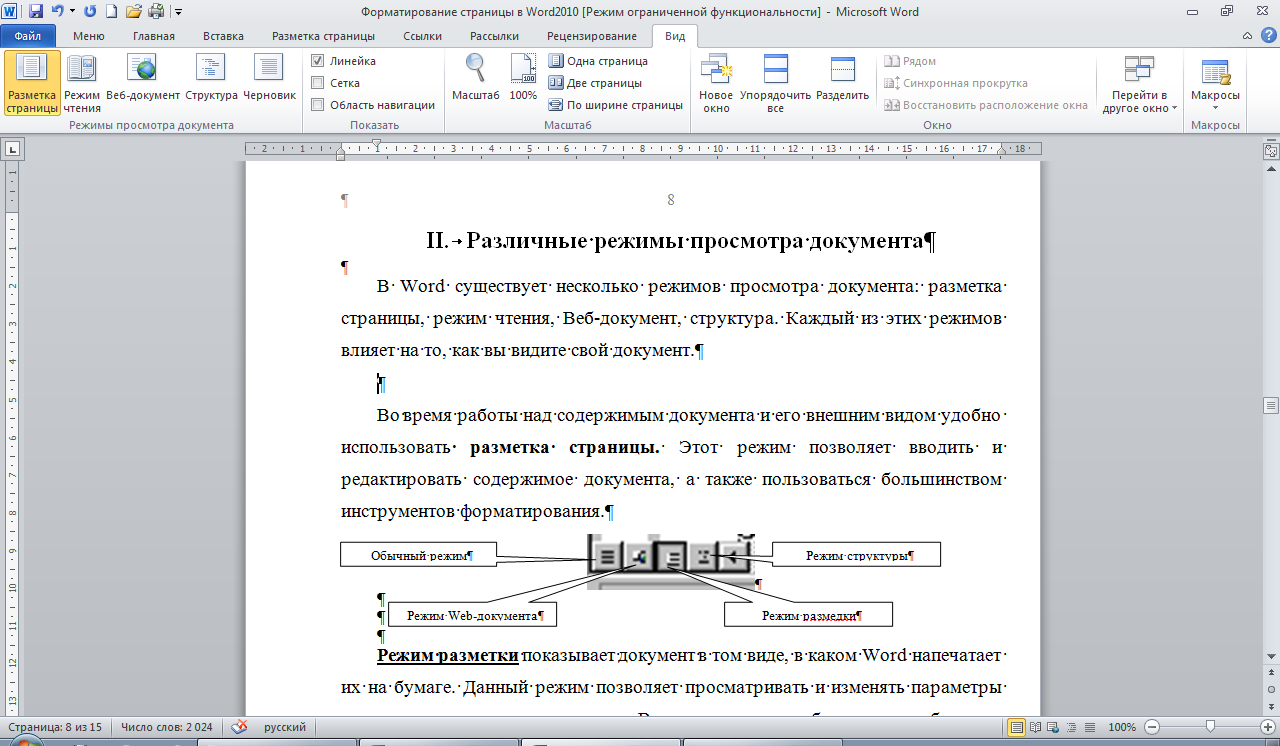Open the Масштаб zoom dialog
The image size is (1280, 746).
coord(475,78)
